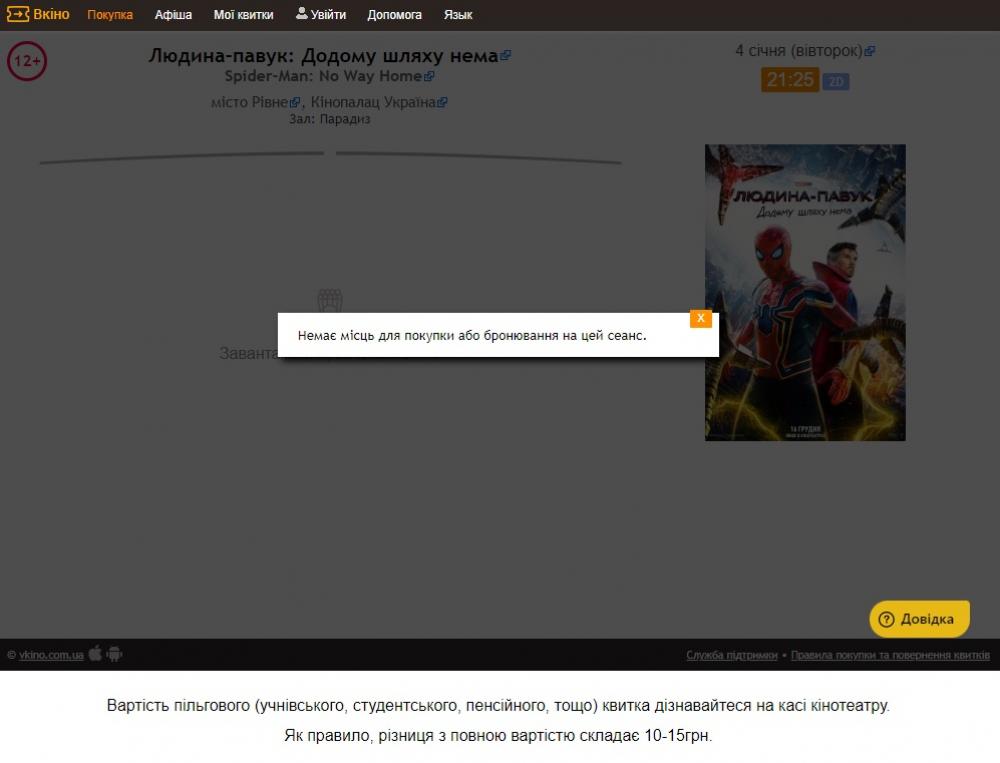Viewport: 1000px width, 763px height.
Task: Open the Android app icon in footer
Action: point(115,654)
